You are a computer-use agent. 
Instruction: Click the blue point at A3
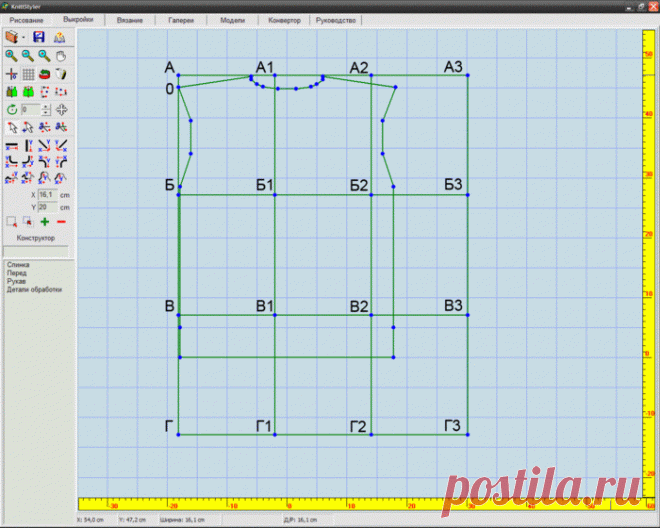tap(468, 75)
